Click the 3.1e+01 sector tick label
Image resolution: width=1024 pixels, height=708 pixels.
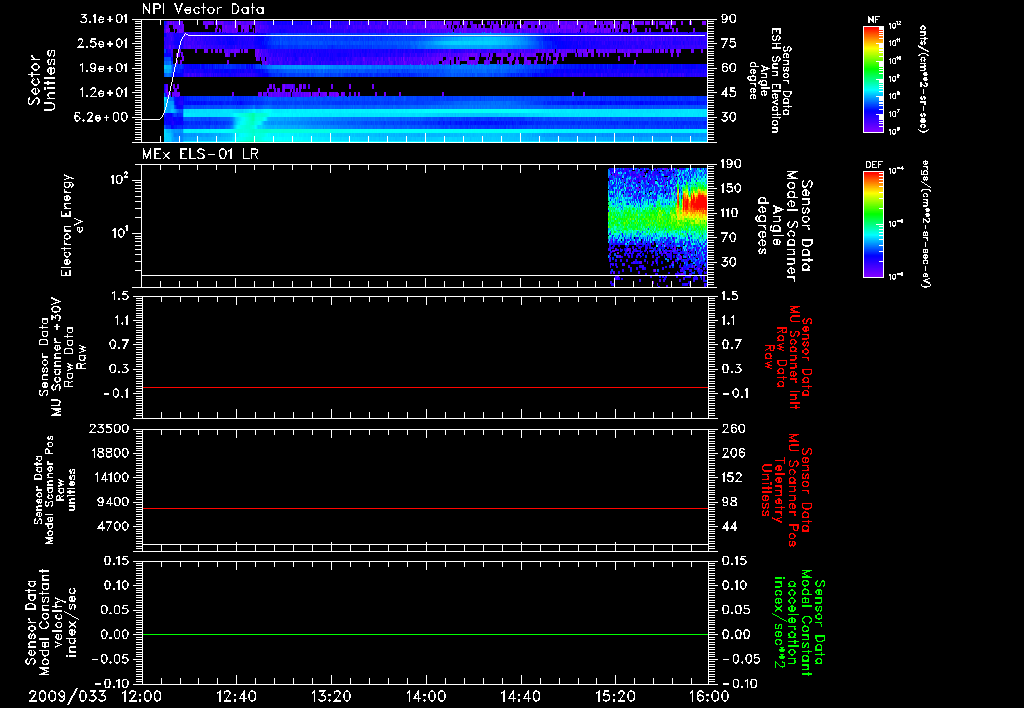click(x=105, y=19)
